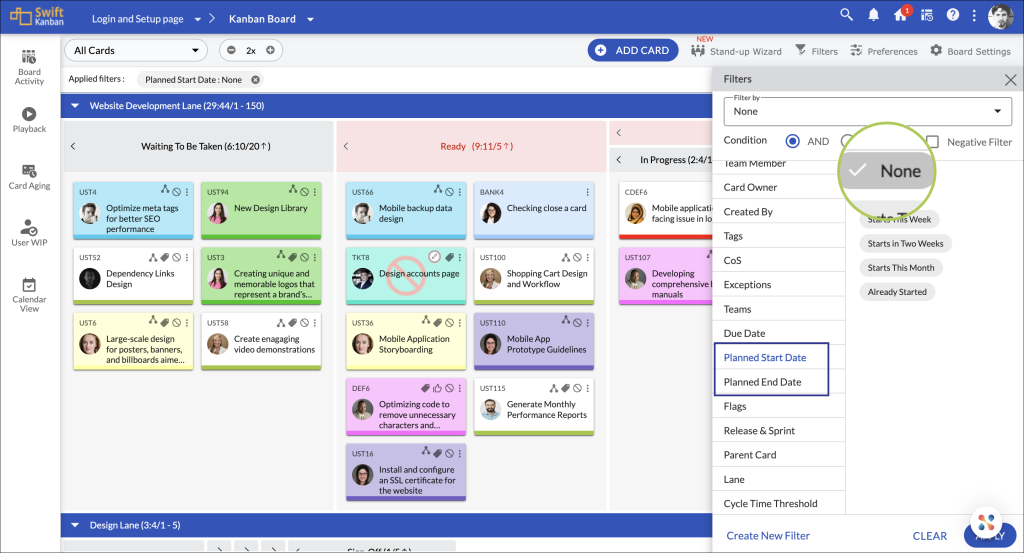Open the Mobile backup data design card

(406, 210)
